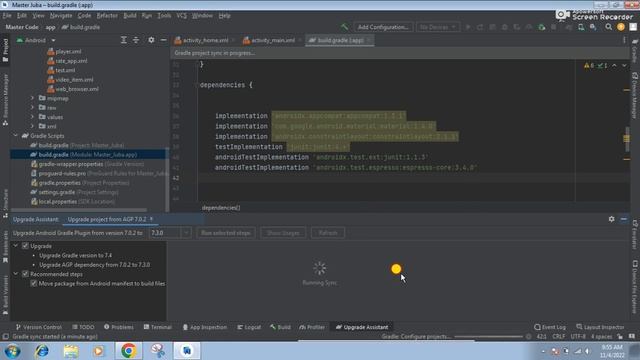The height and width of the screenshot is (360, 640).
Task: Go to next highlighted error arrow
Action: point(624,65)
